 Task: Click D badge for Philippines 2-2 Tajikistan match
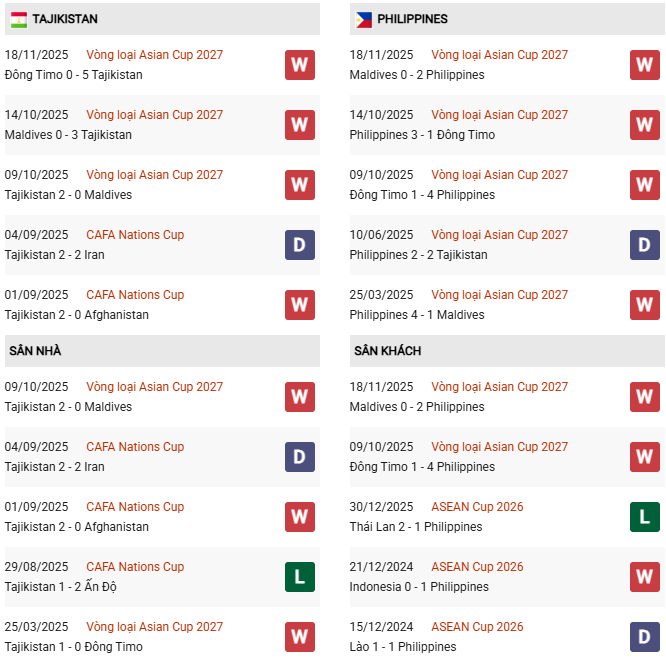pos(644,245)
